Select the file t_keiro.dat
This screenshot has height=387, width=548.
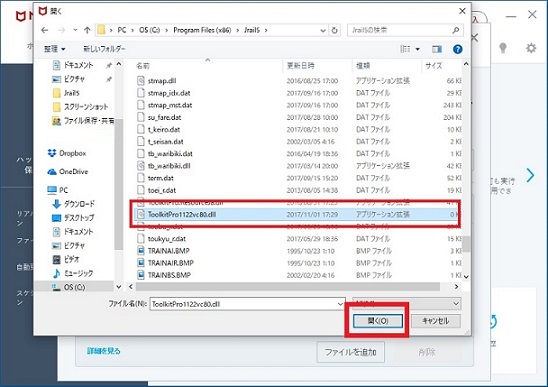(164, 130)
